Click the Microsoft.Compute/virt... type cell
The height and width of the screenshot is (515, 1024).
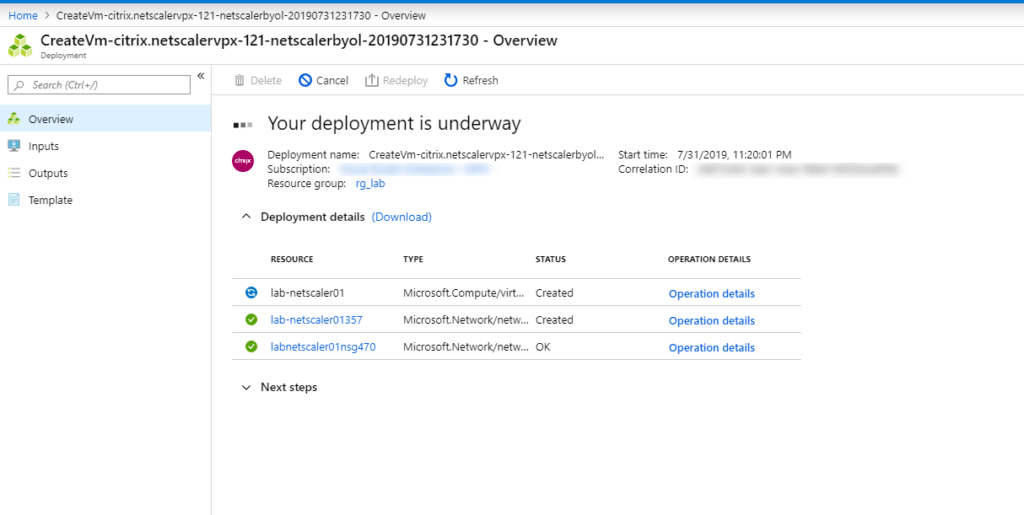pyautogui.click(x=464, y=293)
